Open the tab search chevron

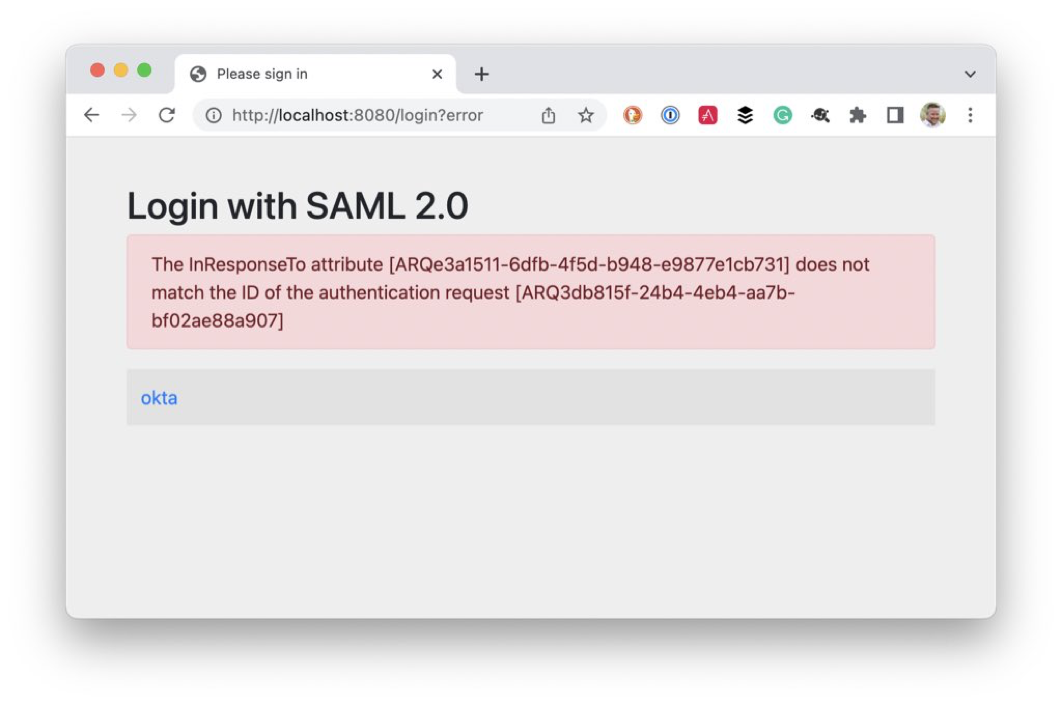968,73
